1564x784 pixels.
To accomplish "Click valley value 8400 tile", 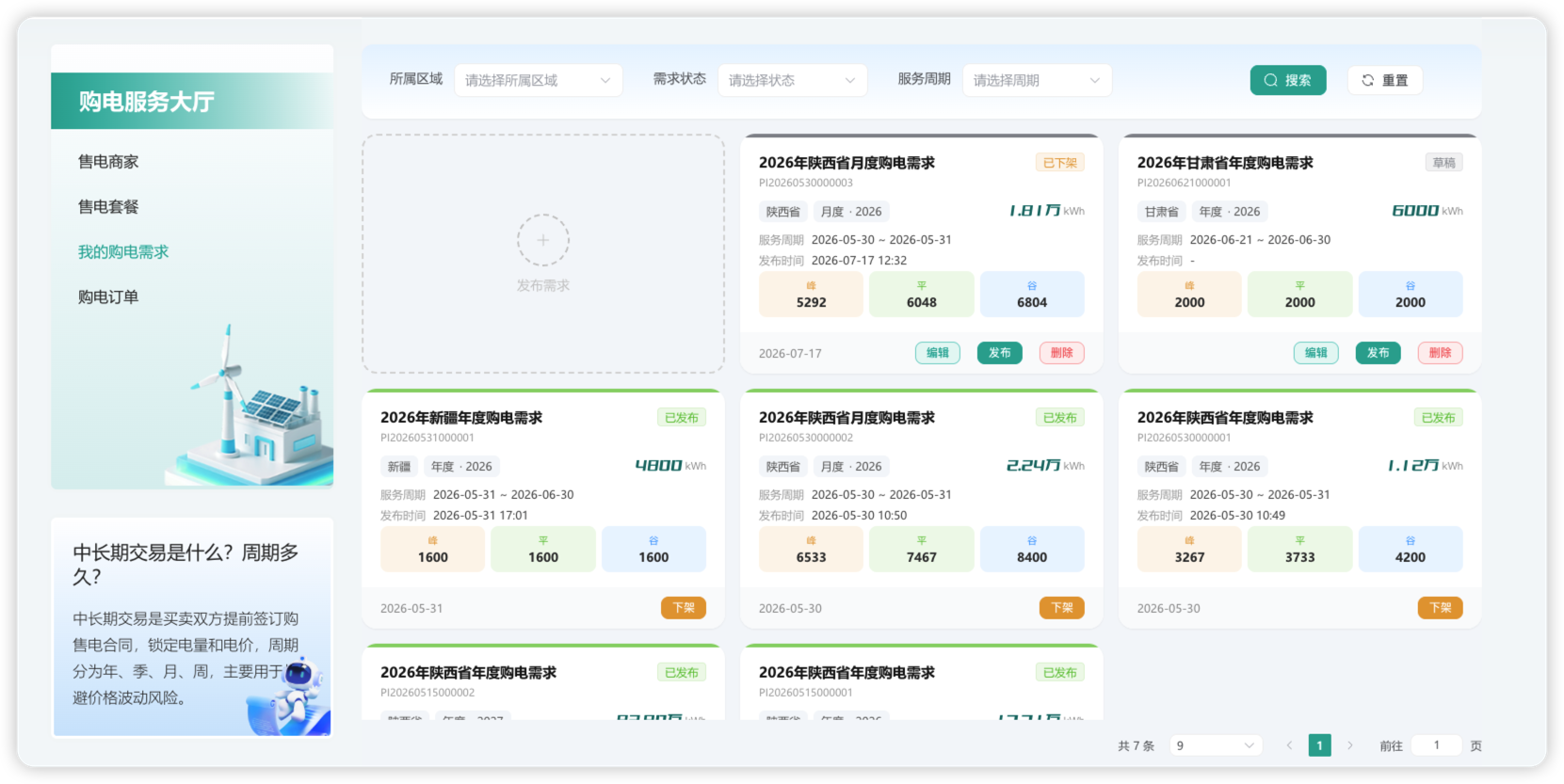I will point(1032,550).
